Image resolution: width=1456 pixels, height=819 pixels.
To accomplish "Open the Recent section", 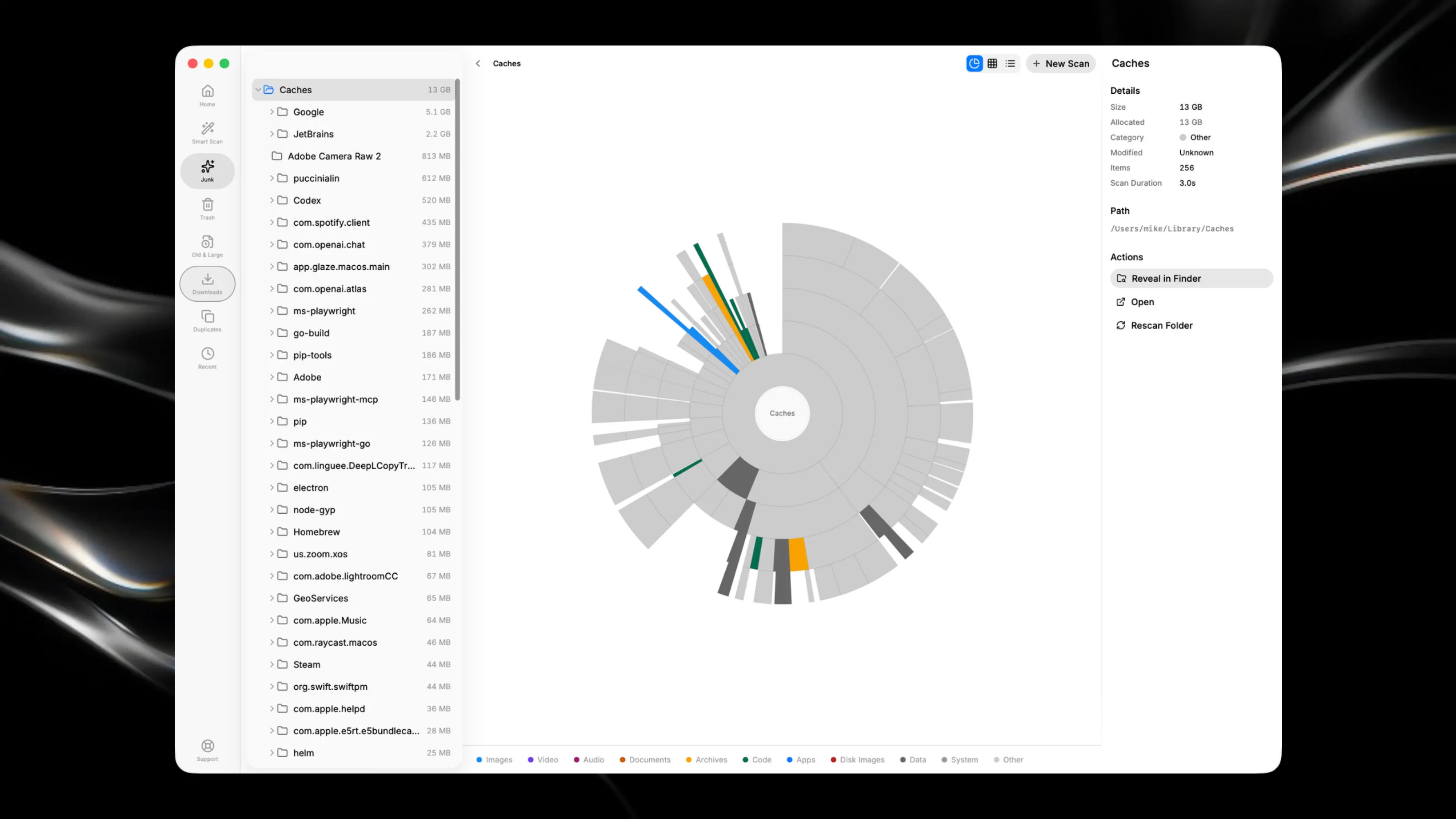I will point(207,358).
